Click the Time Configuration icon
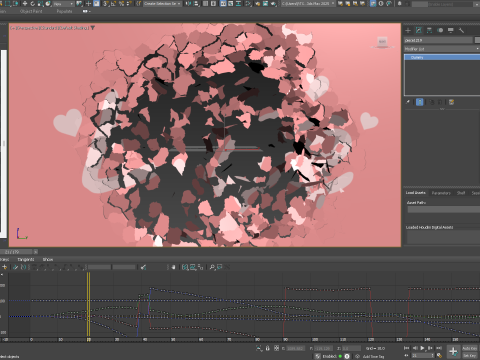 (x=439, y=356)
